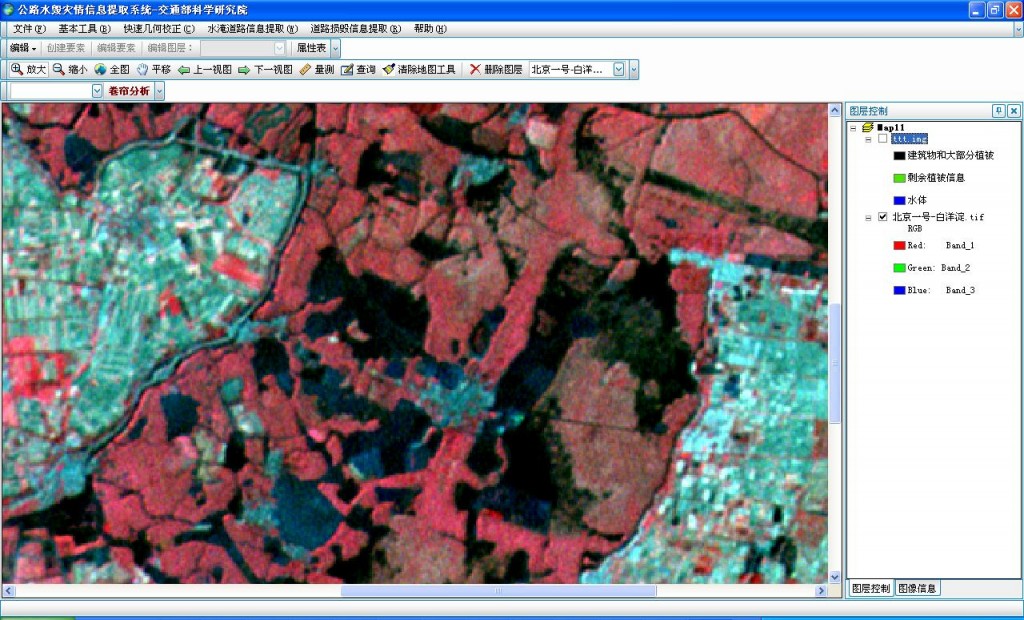Switch to the 图像信息 tab
Screen dimensions: 1024x620
[x=917, y=589]
